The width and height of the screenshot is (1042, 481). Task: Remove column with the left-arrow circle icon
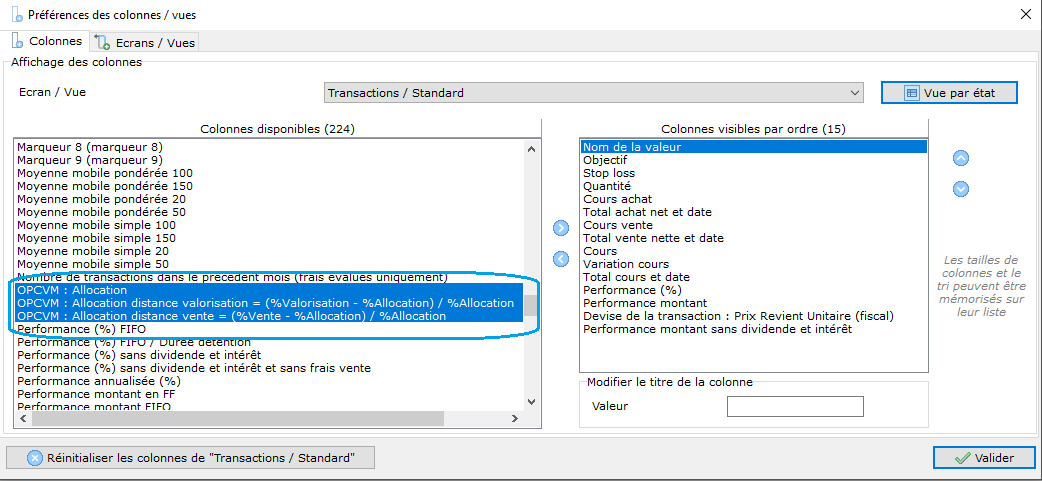click(x=561, y=258)
